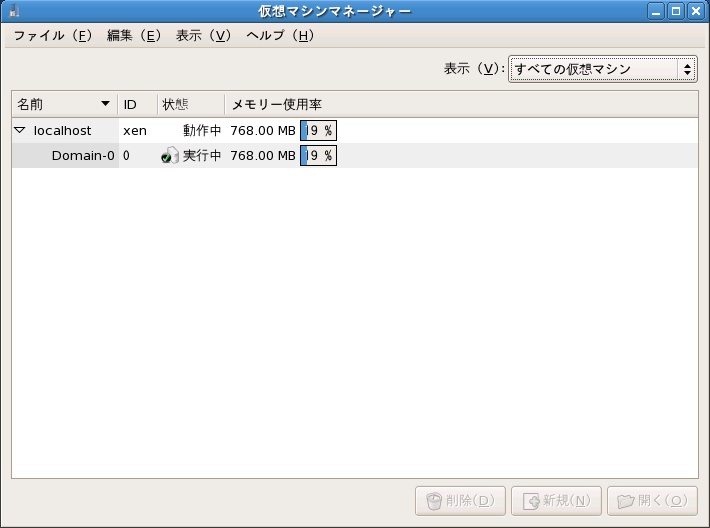Click the Domain-0 running status icon

[170, 155]
